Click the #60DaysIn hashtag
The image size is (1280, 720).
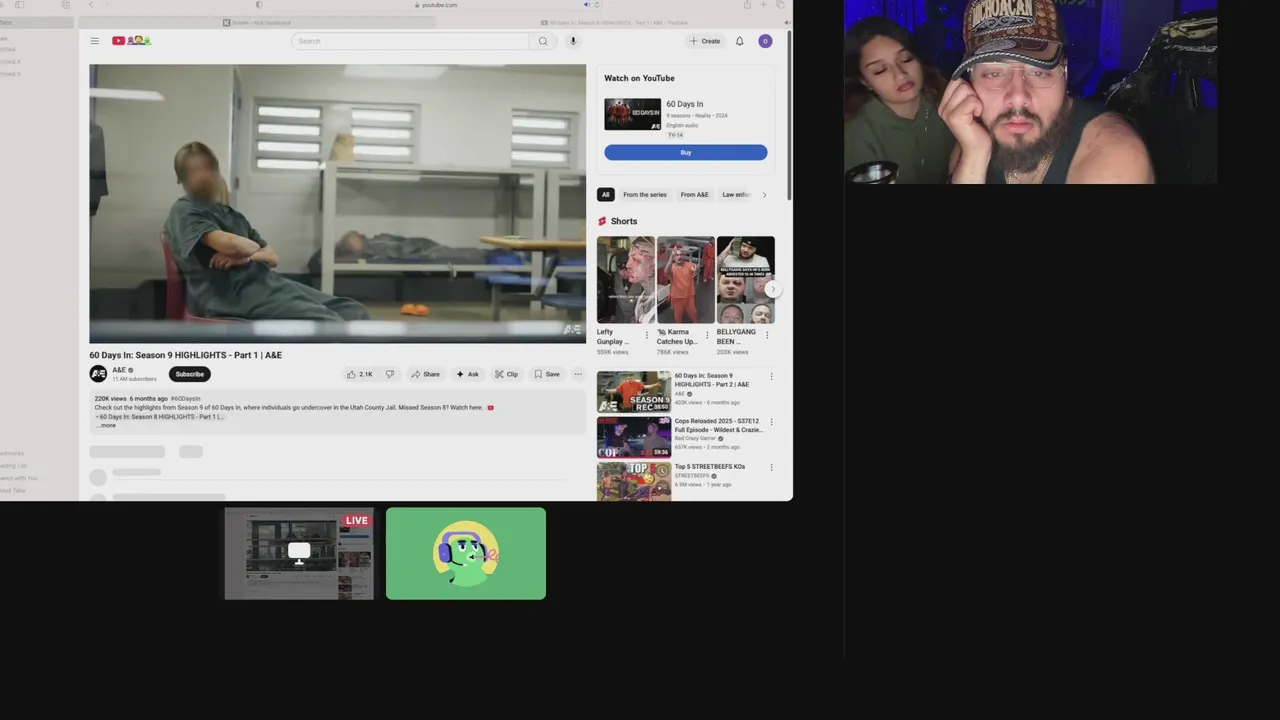[186, 399]
